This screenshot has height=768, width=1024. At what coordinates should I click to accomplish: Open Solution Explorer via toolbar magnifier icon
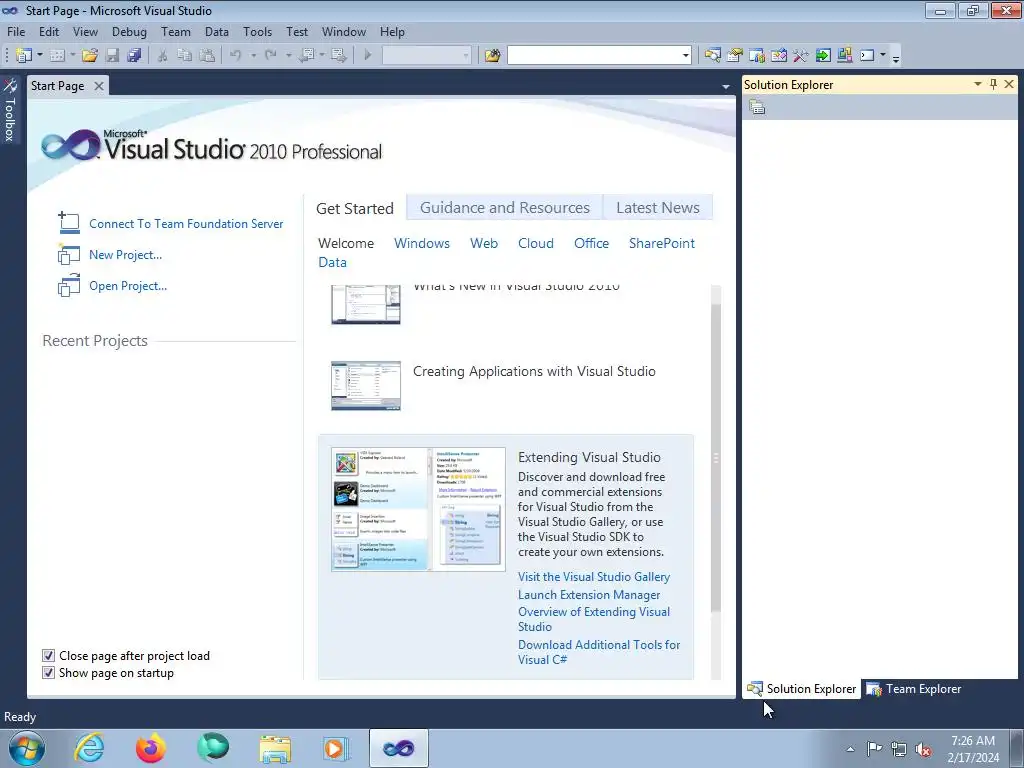point(712,56)
